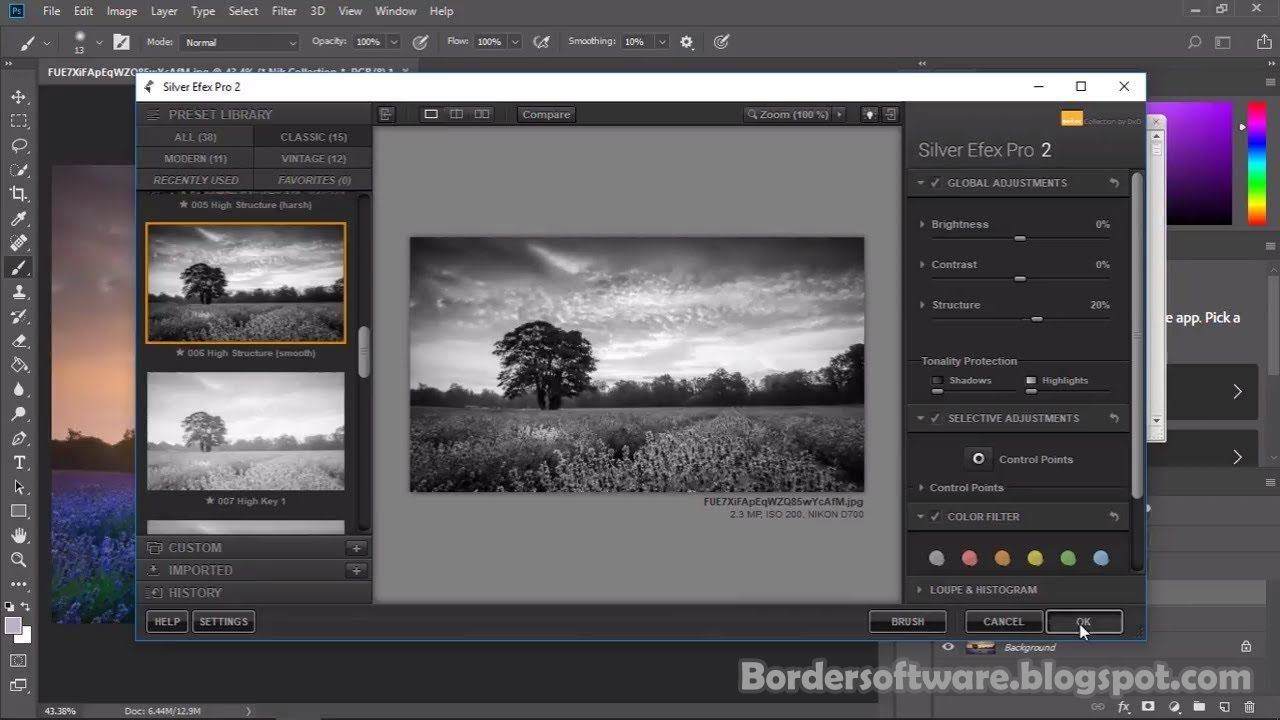The height and width of the screenshot is (720, 1280).
Task: Click the Compare button
Action: (x=546, y=114)
